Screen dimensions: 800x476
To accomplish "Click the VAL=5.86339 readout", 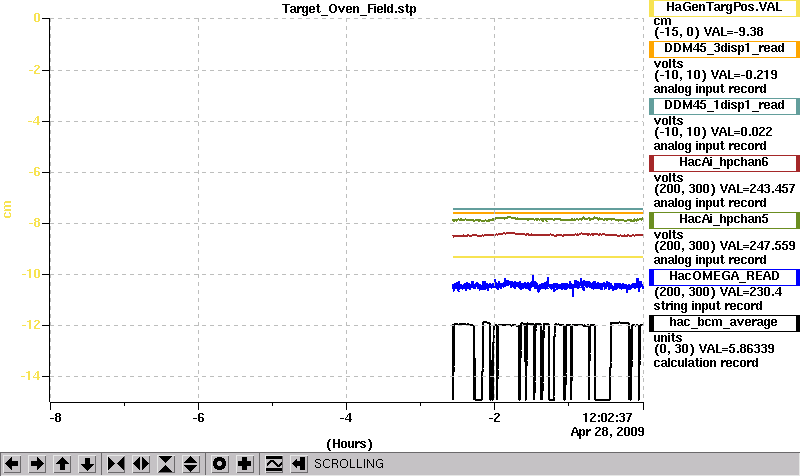I will tap(736, 349).
